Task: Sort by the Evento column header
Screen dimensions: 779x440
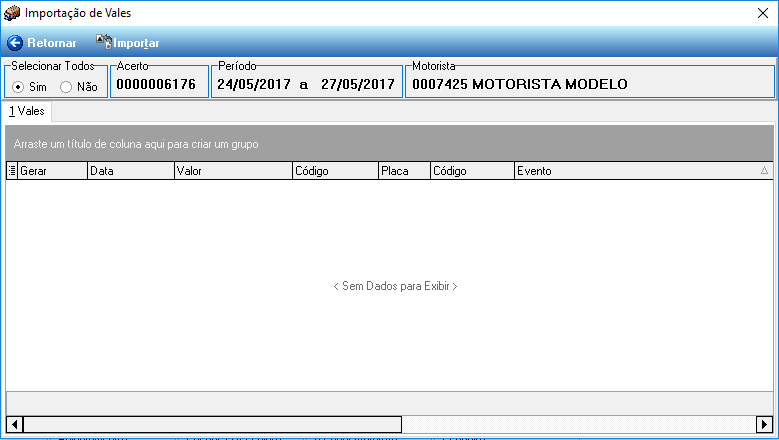Action: click(643, 171)
